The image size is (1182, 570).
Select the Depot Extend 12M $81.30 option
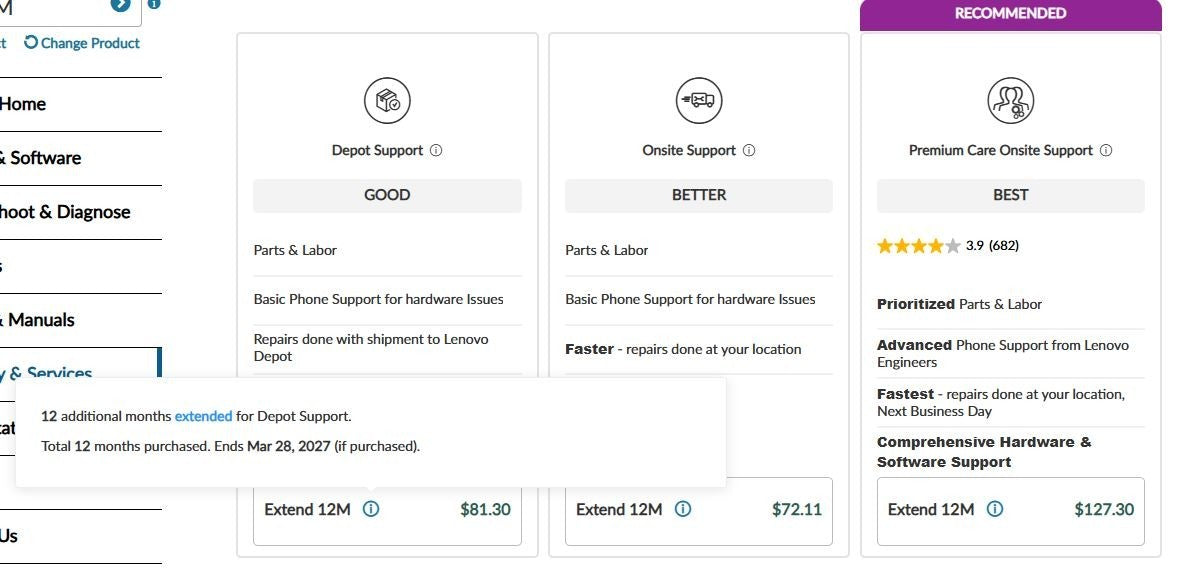[x=387, y=510]
